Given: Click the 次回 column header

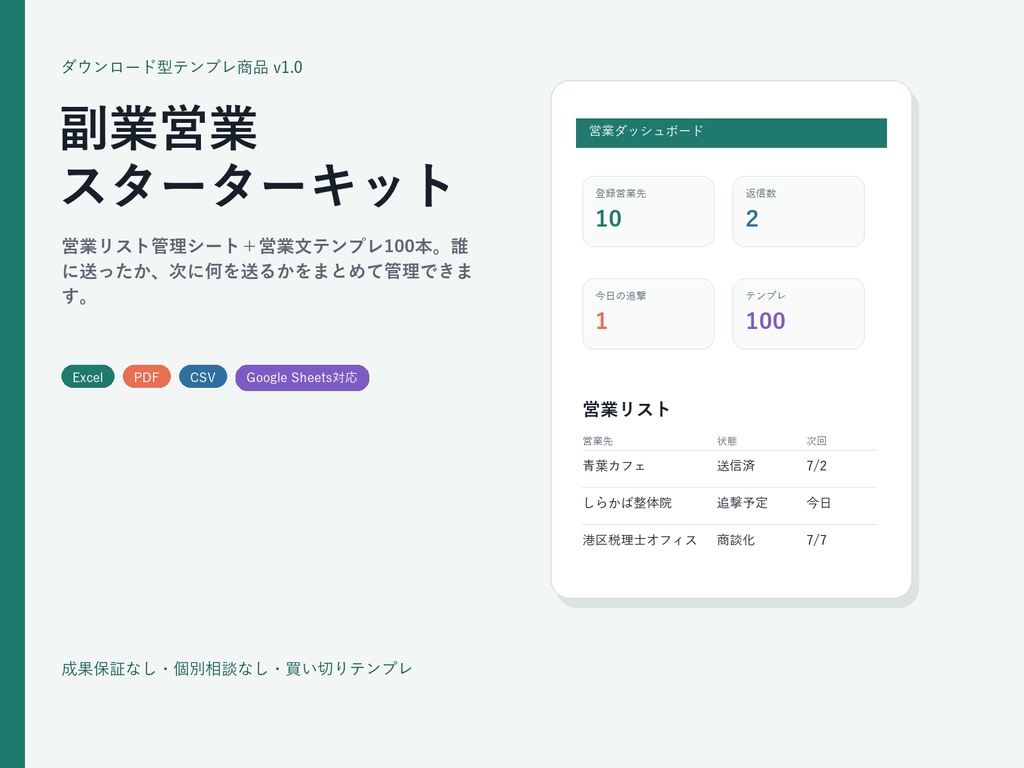Looking at the screenshot, I should point(816,441).
